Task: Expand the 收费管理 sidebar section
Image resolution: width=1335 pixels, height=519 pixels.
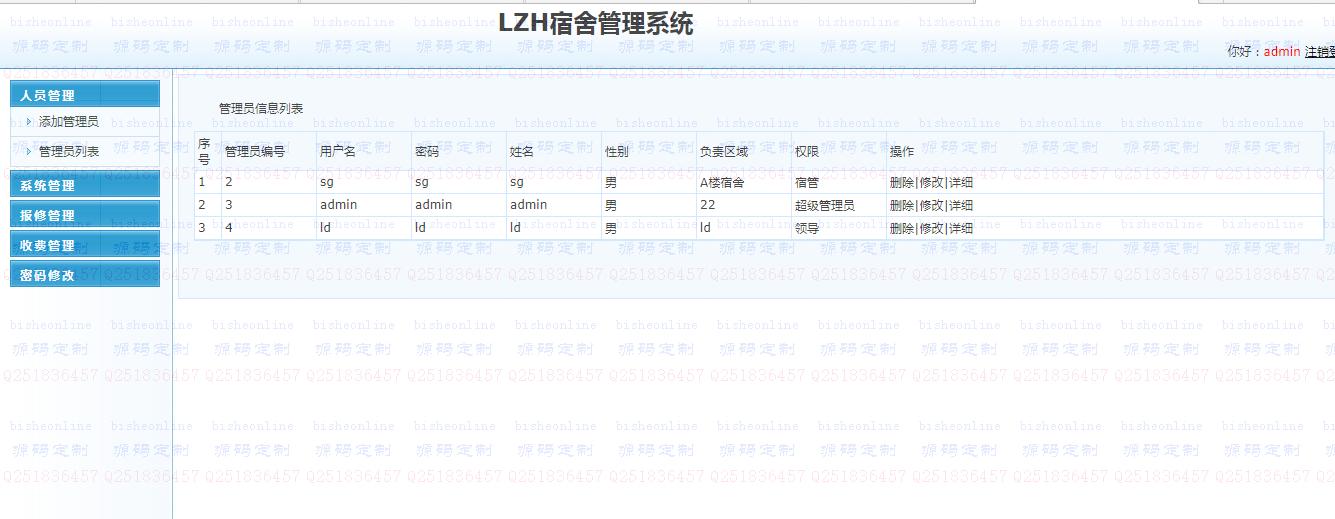Action: 85,245
